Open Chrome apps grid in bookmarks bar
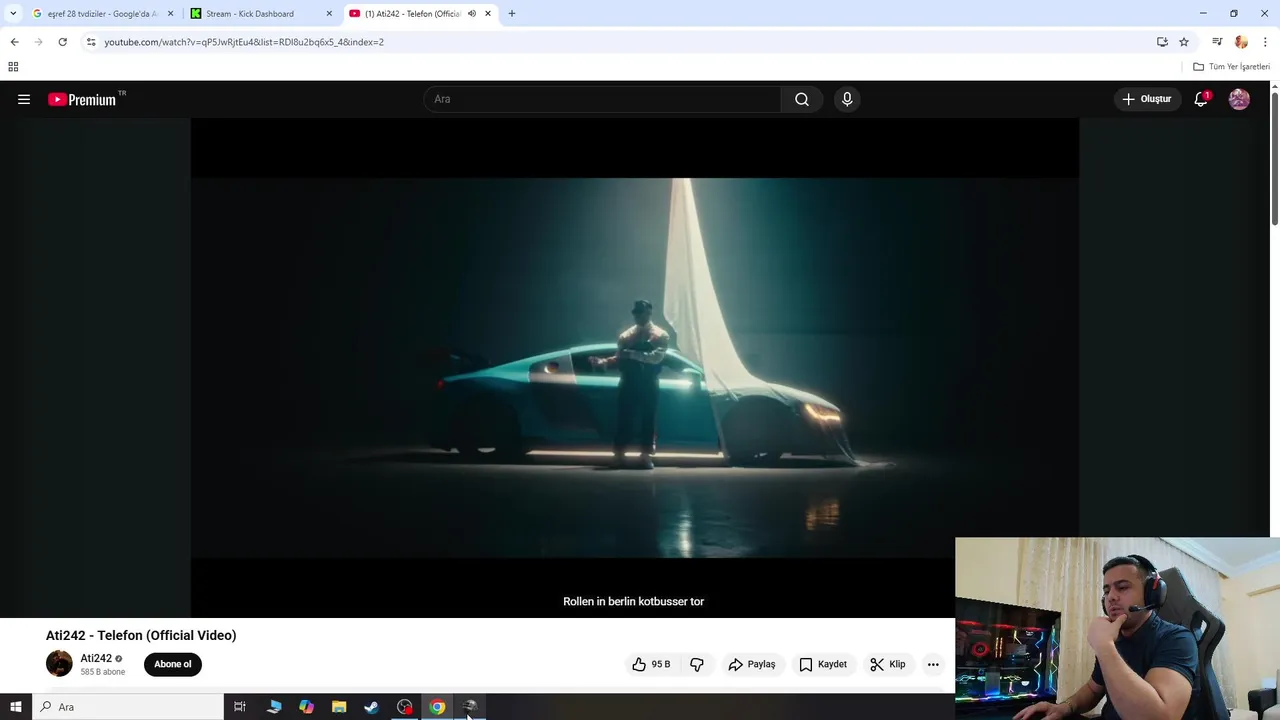This screenshot has width=1280, height=720. click(x=13, y=67)
